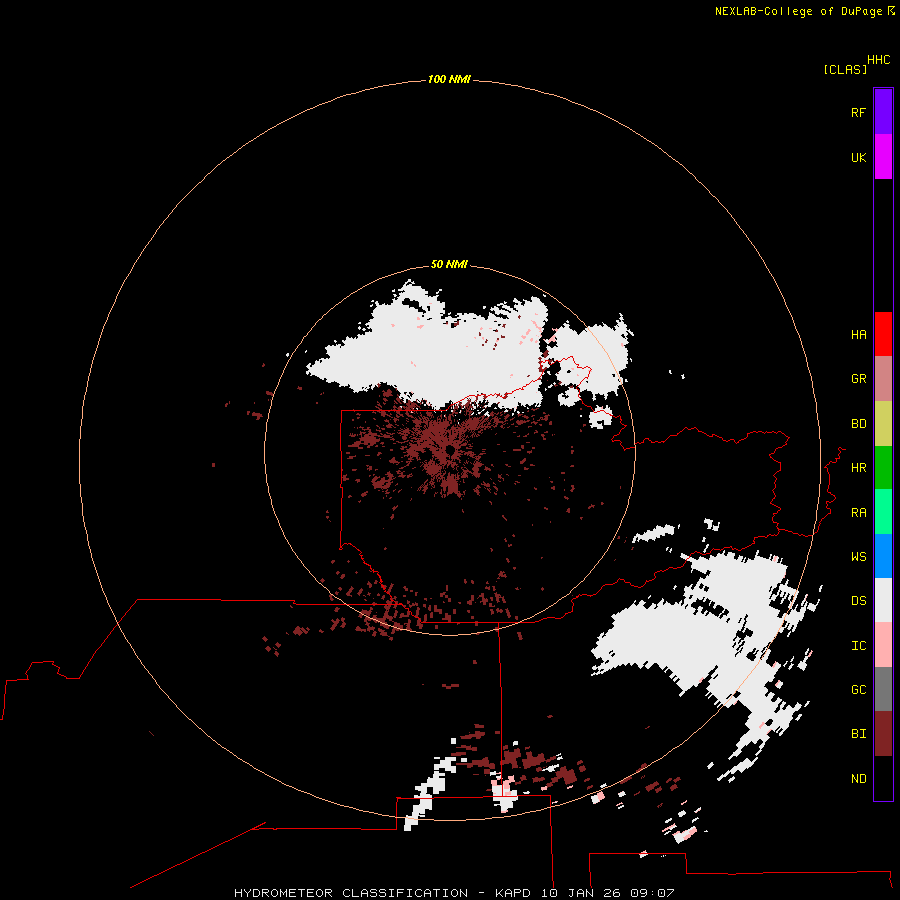Select the WS blue legend swatch
The height and width of the screenshot is (900, 900).
click(x=883, y=556)
